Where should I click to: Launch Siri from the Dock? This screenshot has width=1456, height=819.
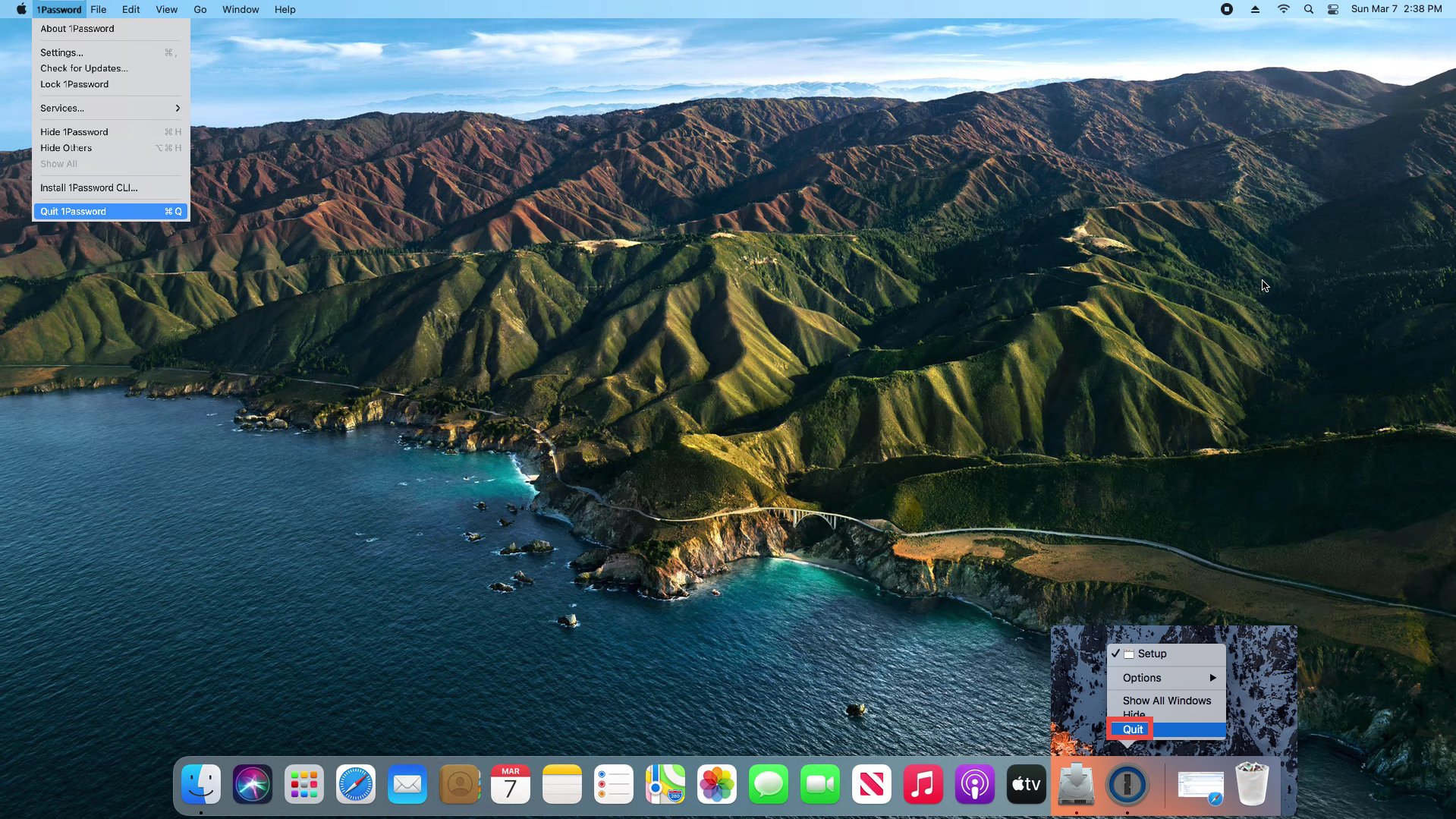click(253, 784)
